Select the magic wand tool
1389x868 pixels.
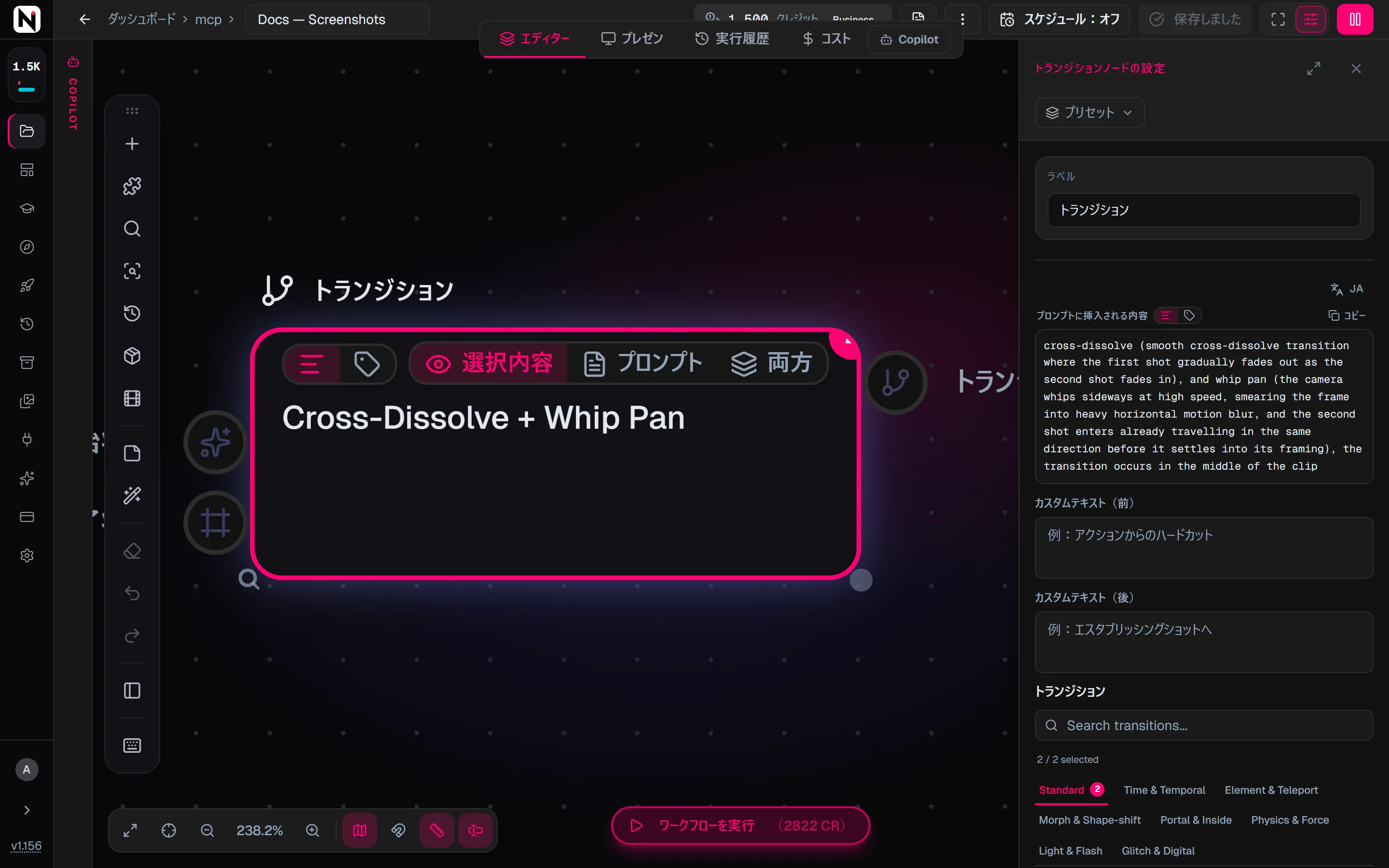[x=132, y=495]
